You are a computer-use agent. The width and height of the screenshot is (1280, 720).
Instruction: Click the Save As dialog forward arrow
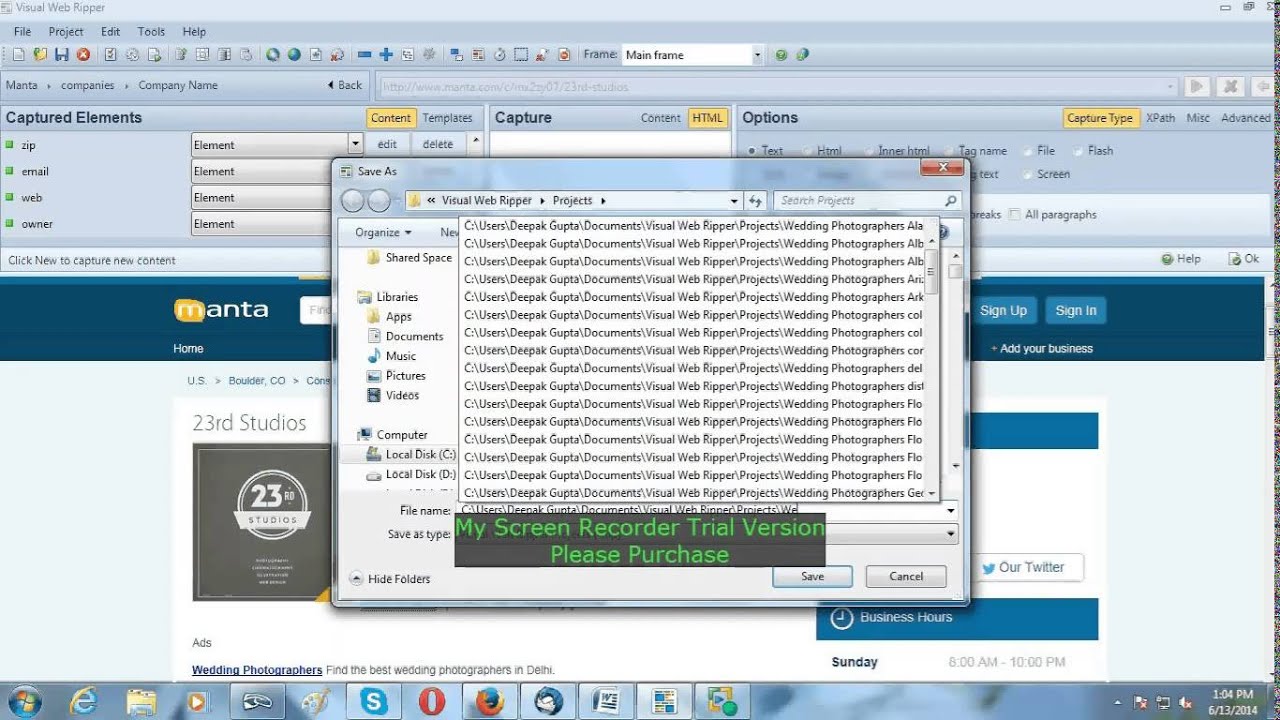click(379, 201)
